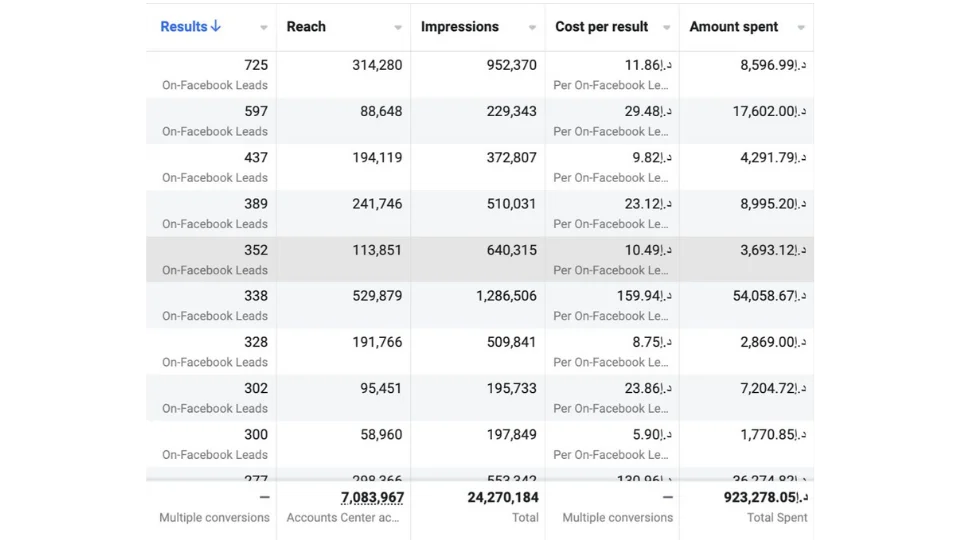The height and width of the screenshot is (540, 960).
Task: Click the reach value 88,648
Action: pyautogui.click(x=381, y=111)
